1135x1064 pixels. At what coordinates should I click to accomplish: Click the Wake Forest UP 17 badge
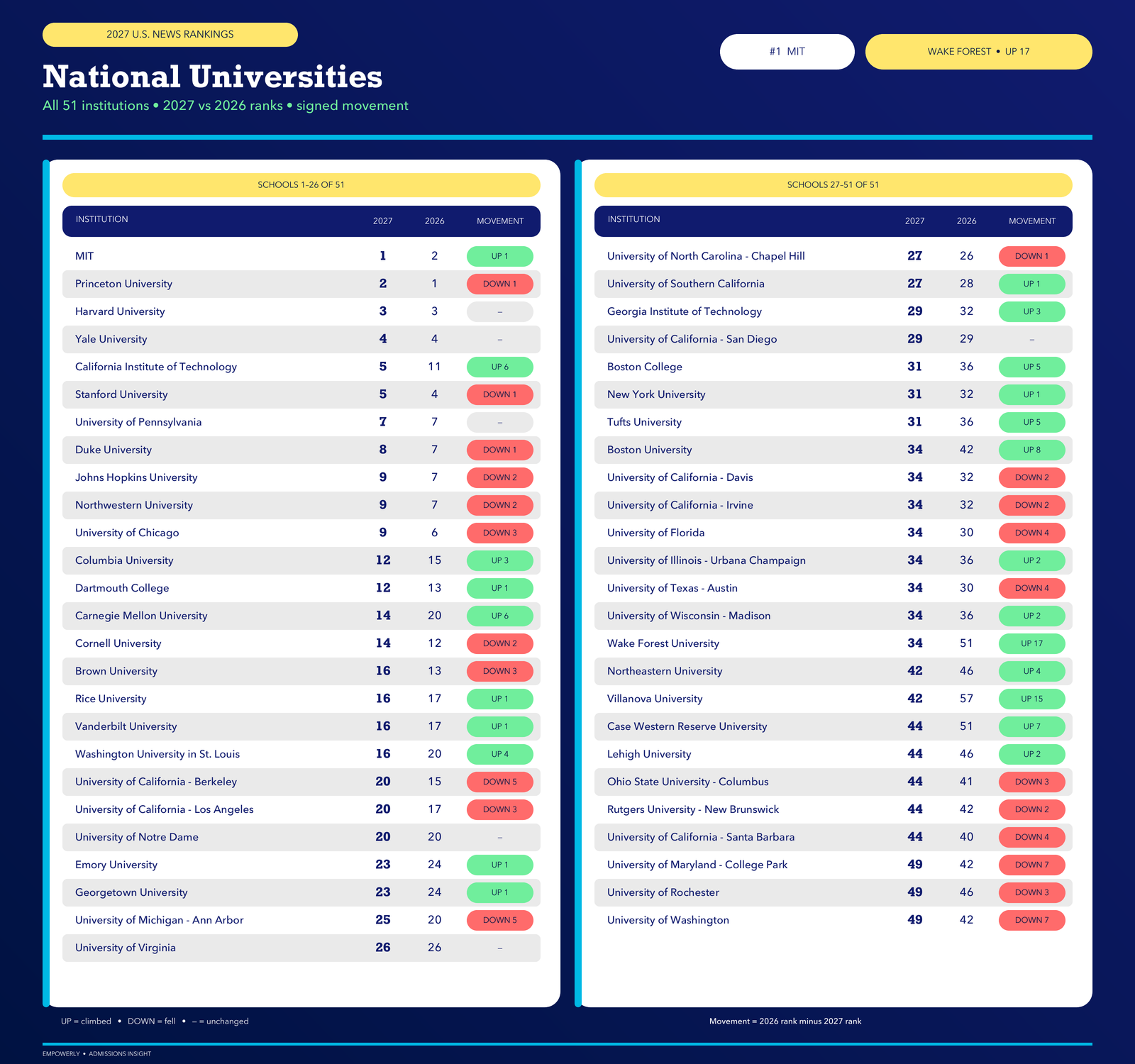point(979,52)
